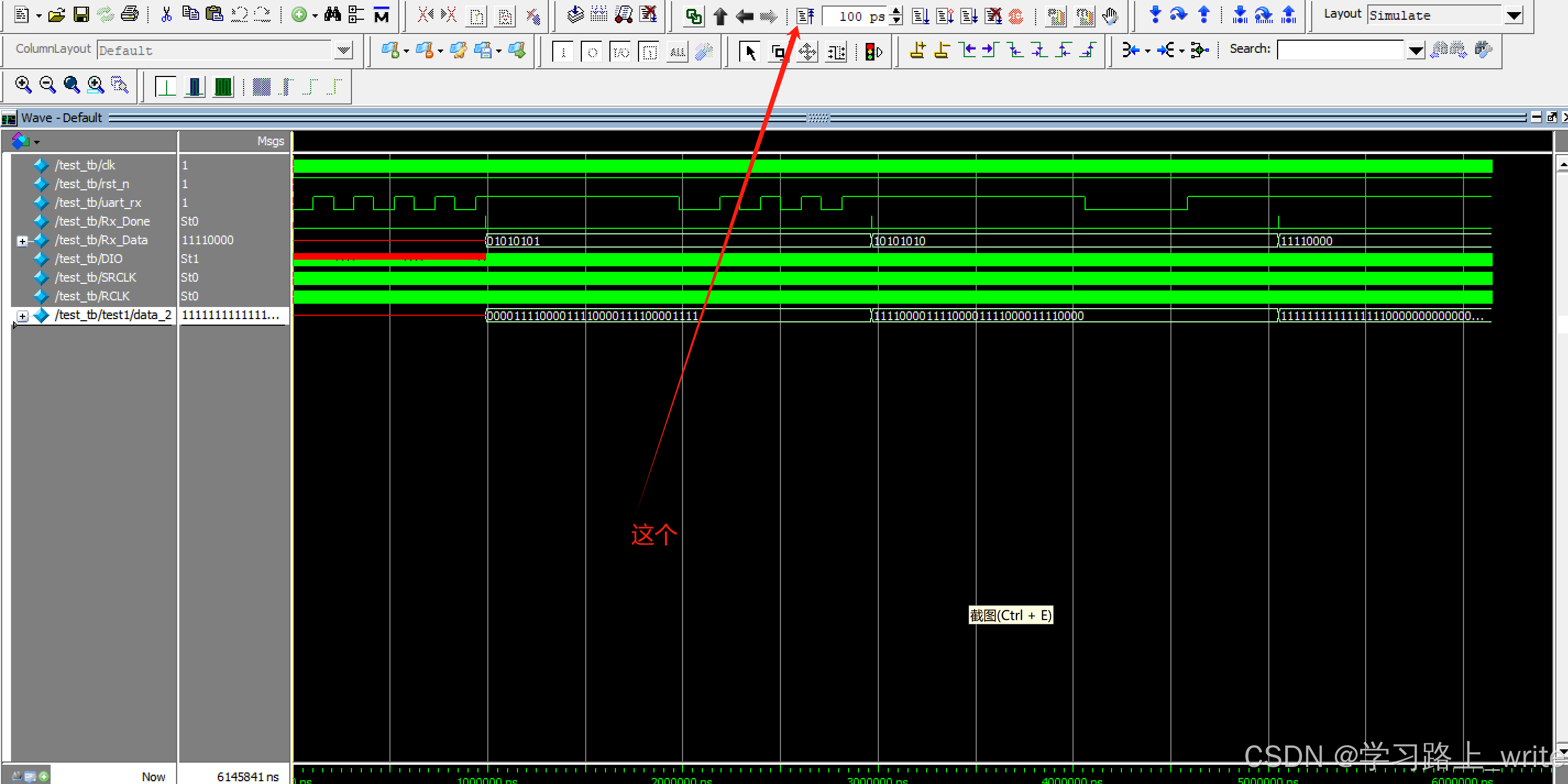Click the Insert Cursor yellow icon
This screenshot has width=1568, height=784.
coord(917,51)
